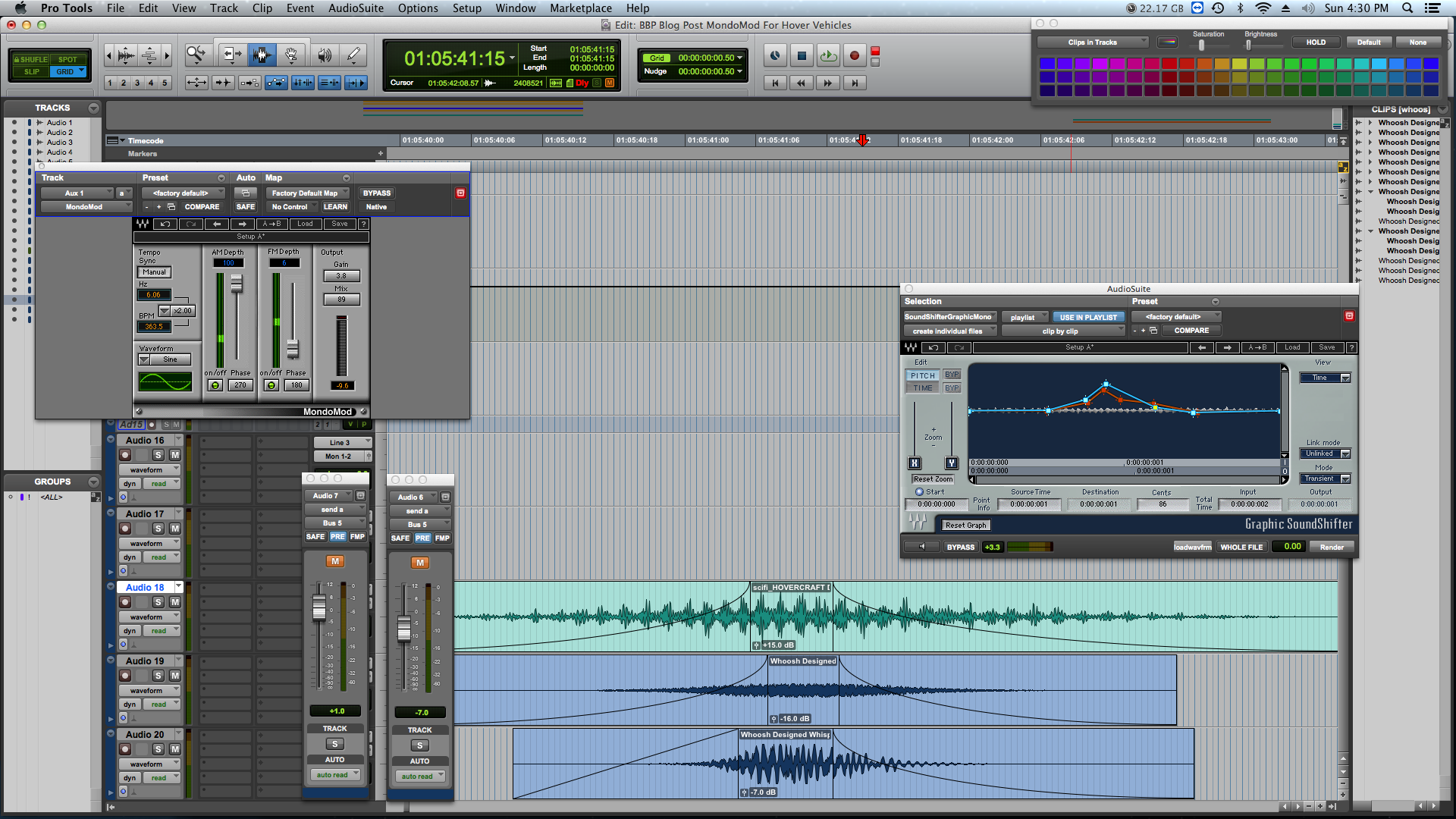Screen dimensions: 1456x819
Task: Click the loop Play transport button
Action: (828, 55)
